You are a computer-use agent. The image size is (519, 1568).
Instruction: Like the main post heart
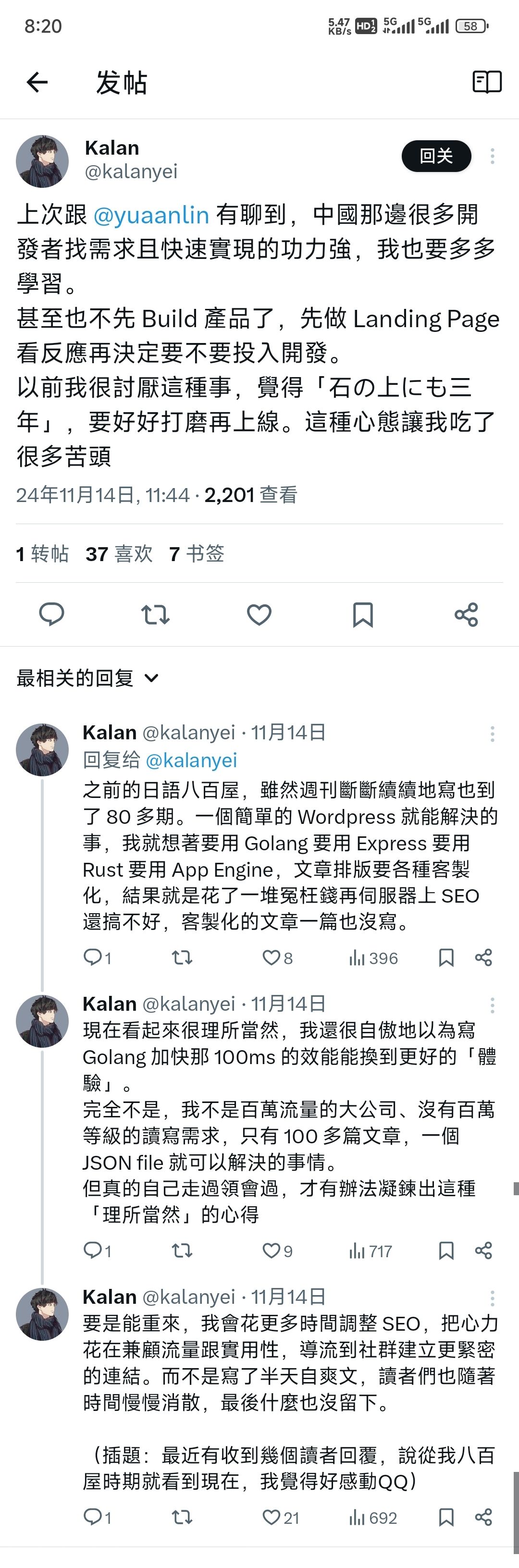click(259, 614)
